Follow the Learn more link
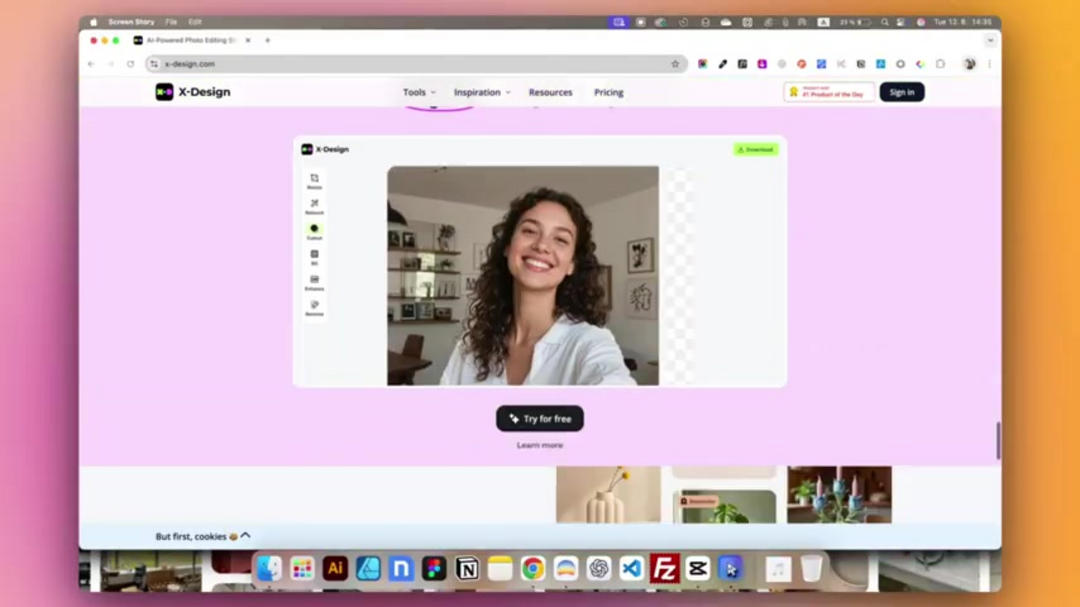Viewport: 1080px width, 607px height. [x=540, y=445]
